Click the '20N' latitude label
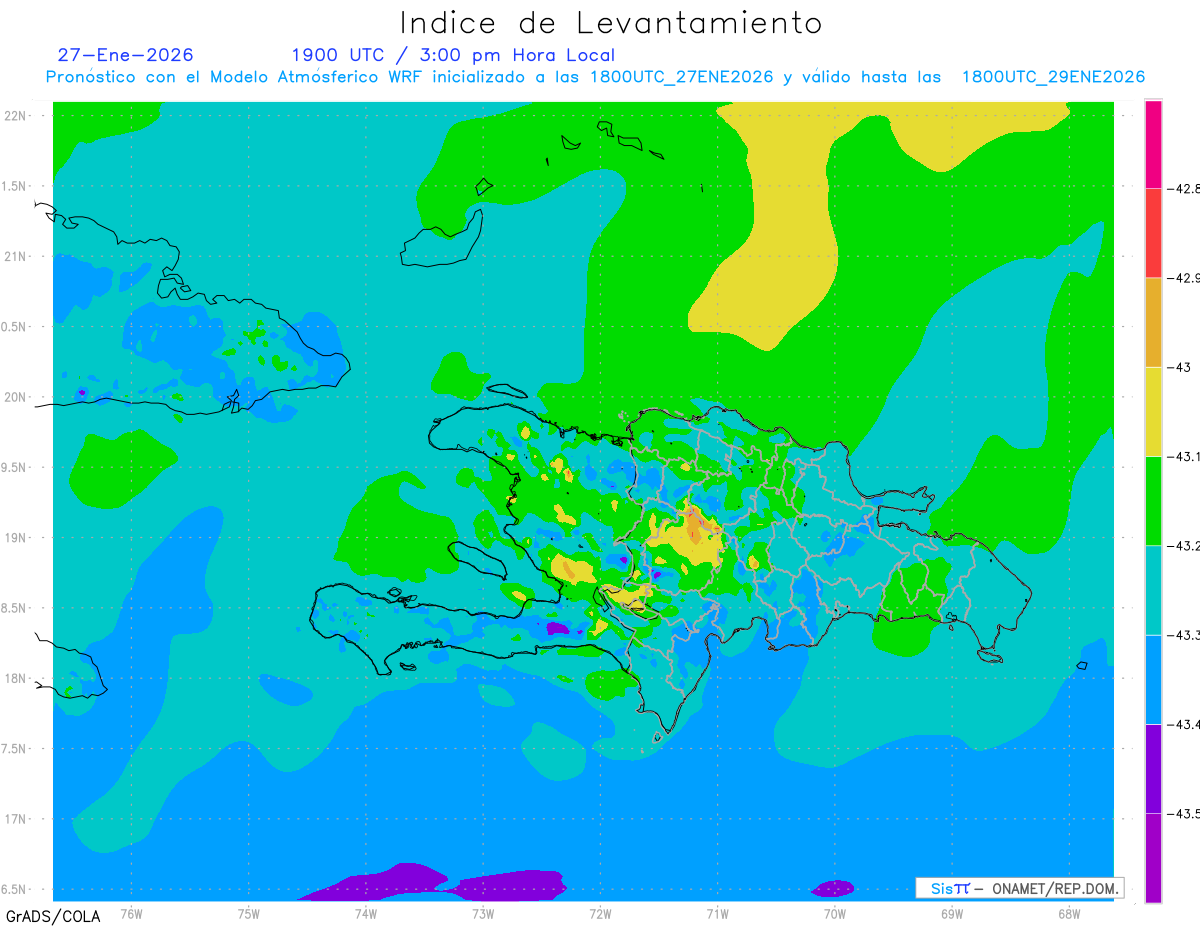The height and width of the screenshot is (927, 1200). point(16,397)
